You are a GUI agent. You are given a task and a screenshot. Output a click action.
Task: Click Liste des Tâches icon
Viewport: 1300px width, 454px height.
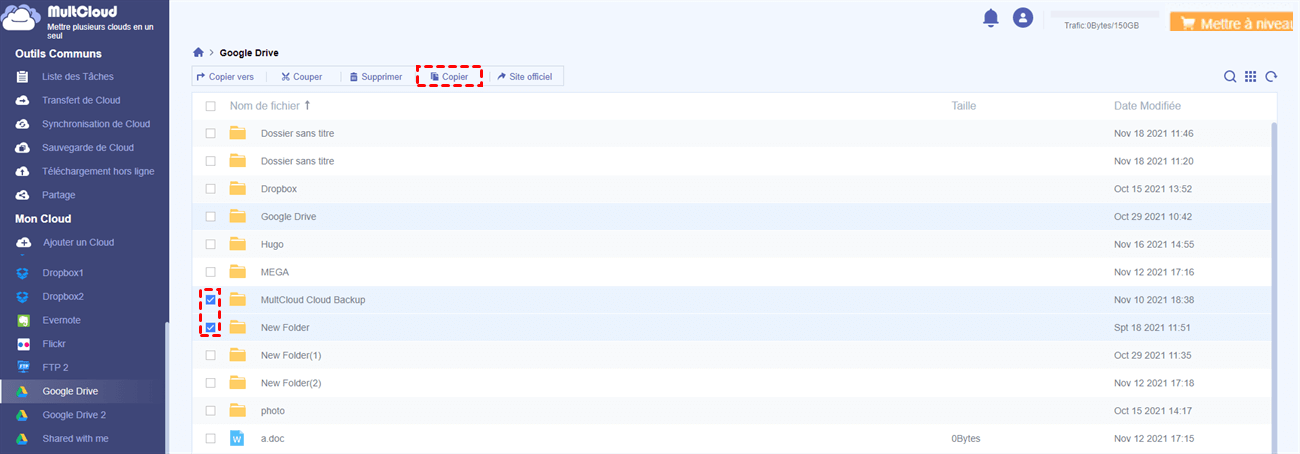22,76
